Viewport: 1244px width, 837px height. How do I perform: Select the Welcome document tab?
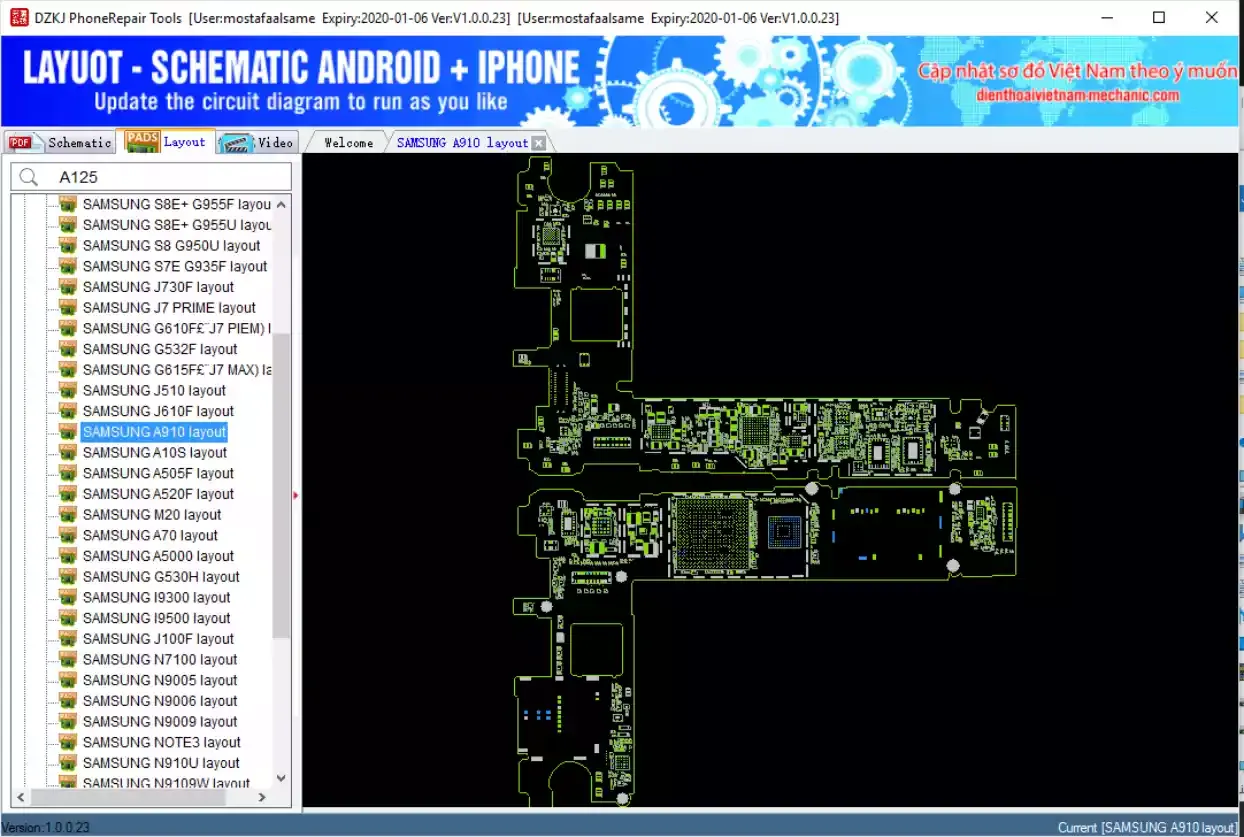point(348,142)
